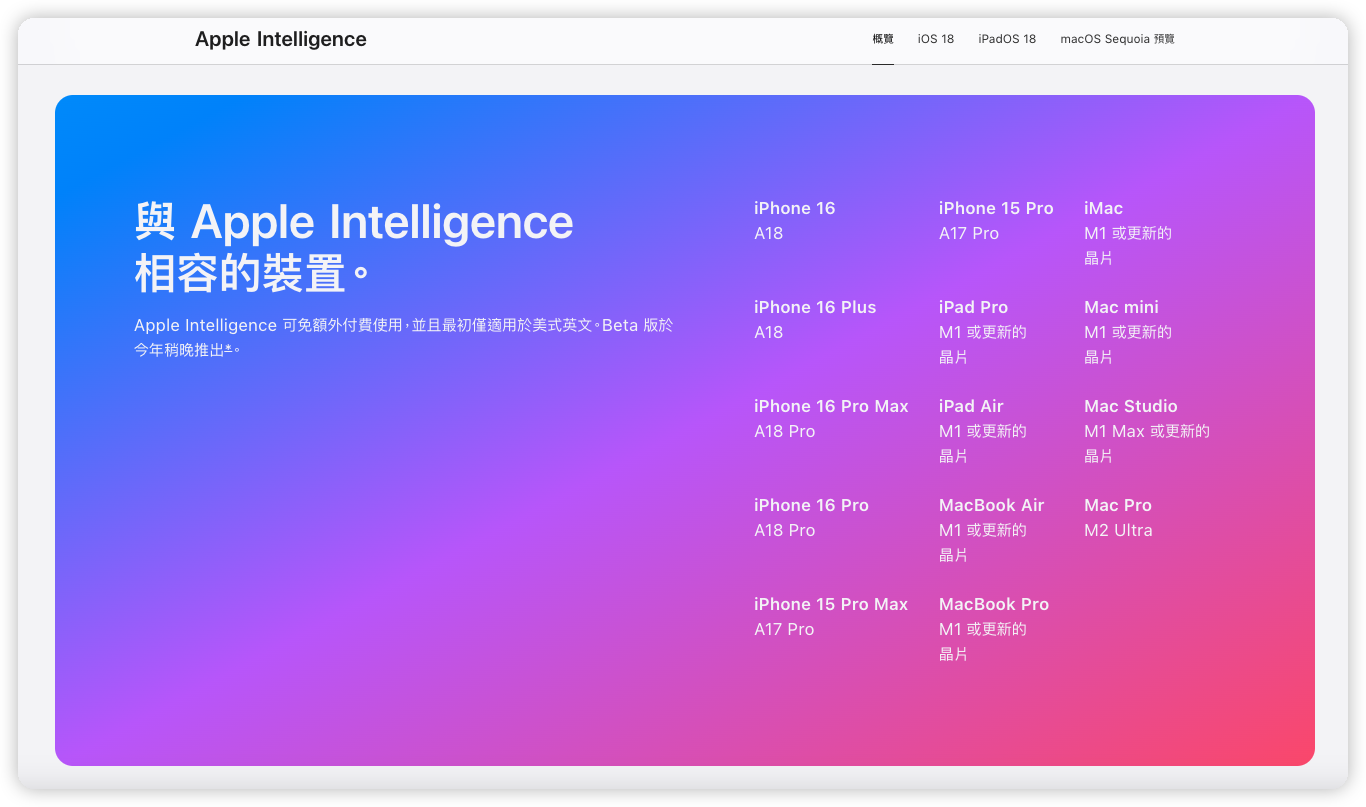Click A18 chip under iPhone 16 Plus

[768, 332]
